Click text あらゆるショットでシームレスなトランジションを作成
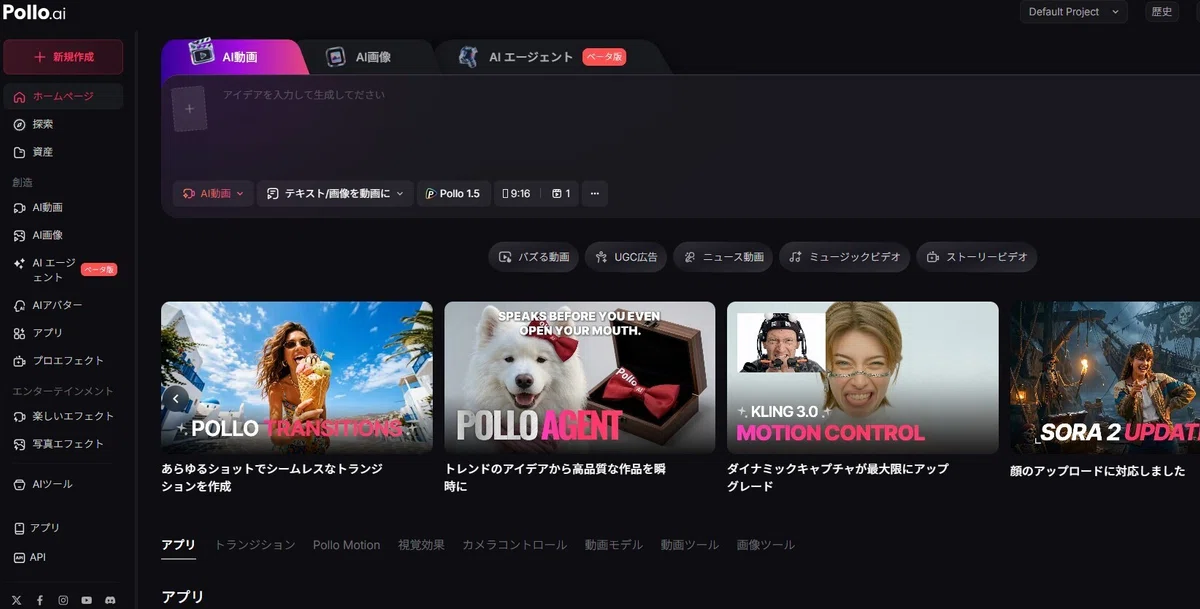Viewport: 1200px width, 609px height. [272, 477]
